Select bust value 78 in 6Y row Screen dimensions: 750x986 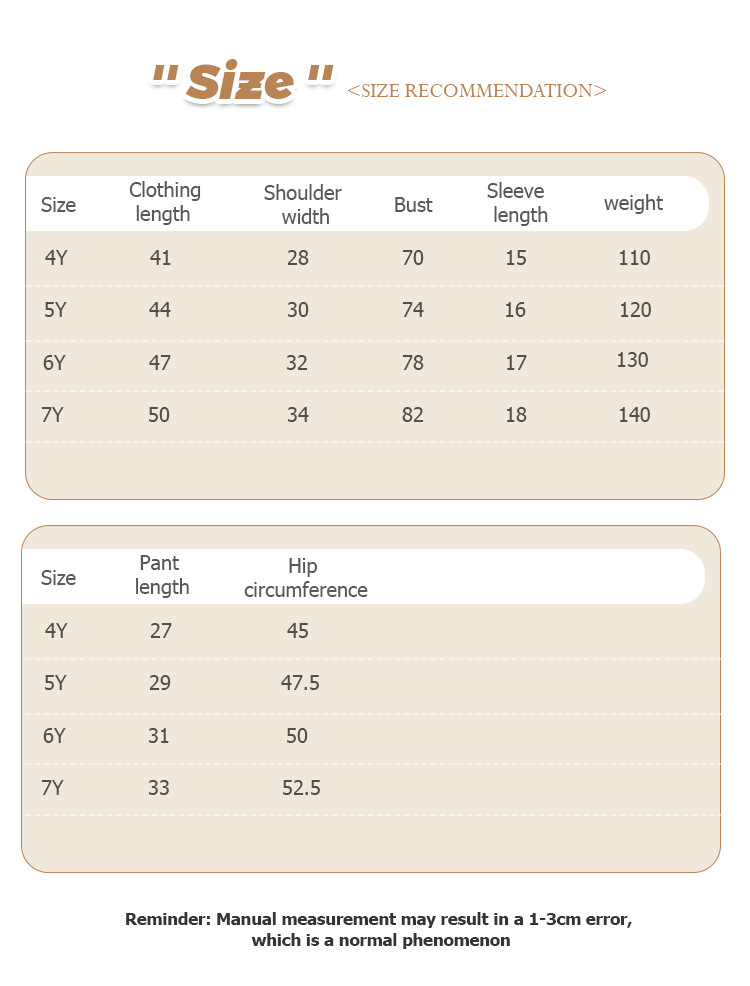pyautogui.click(x=413, y=362)
